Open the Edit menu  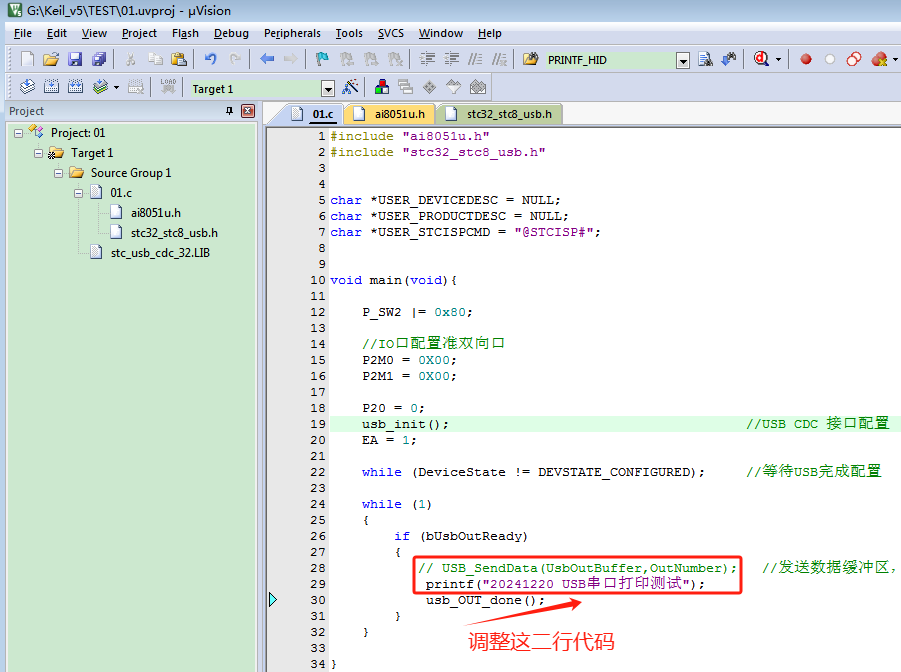pyautogui.click(x=57, y=33)
